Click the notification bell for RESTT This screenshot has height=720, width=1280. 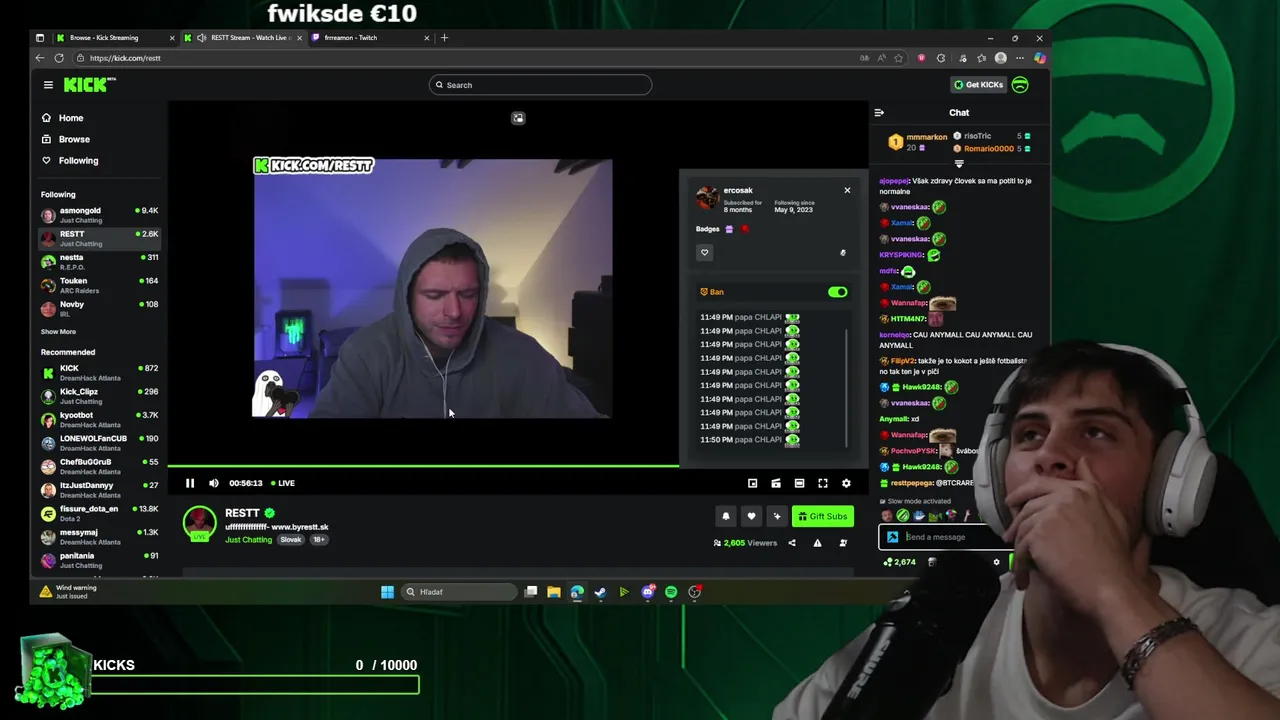tap(726, 516)
